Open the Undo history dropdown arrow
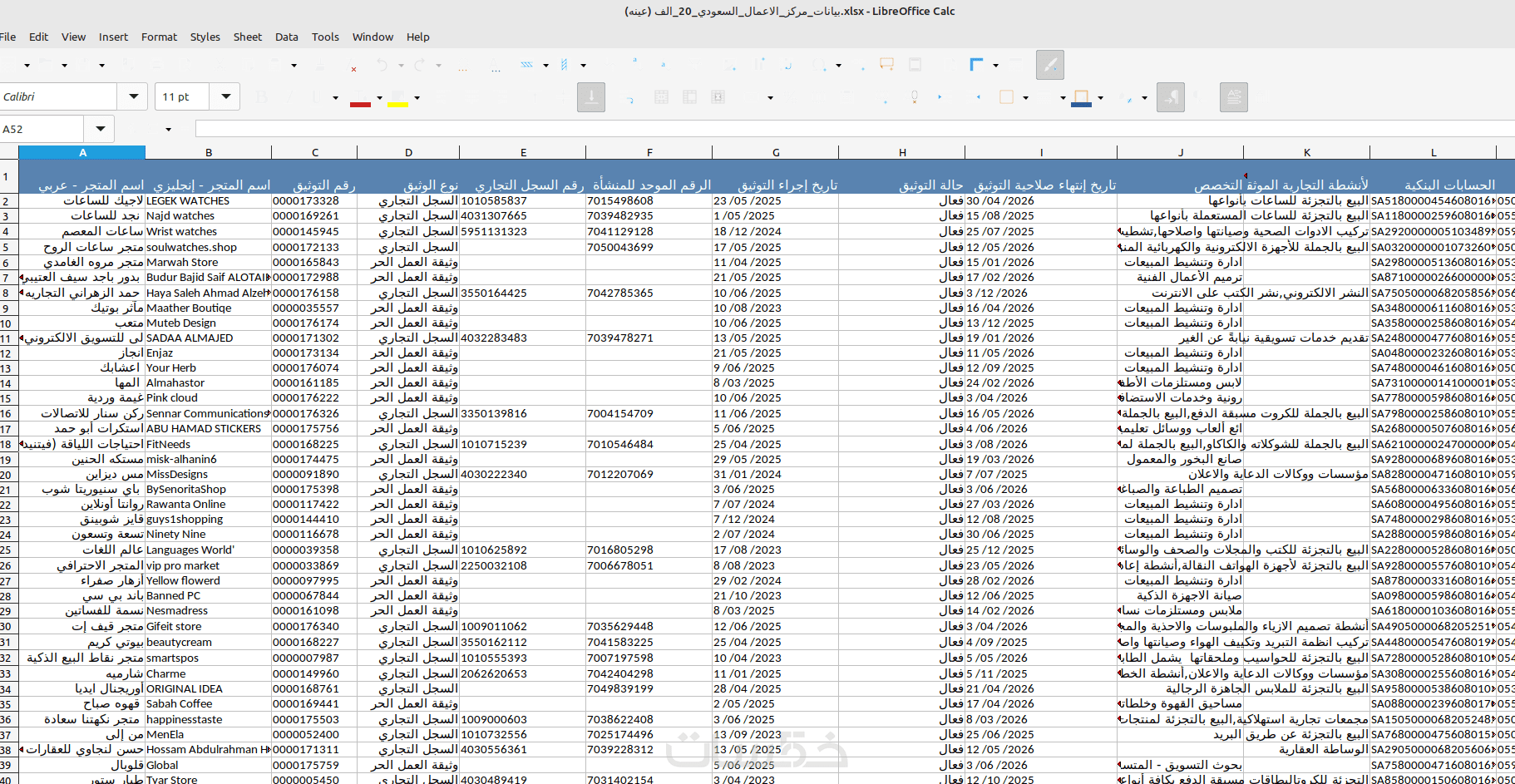 click(401, 66)
